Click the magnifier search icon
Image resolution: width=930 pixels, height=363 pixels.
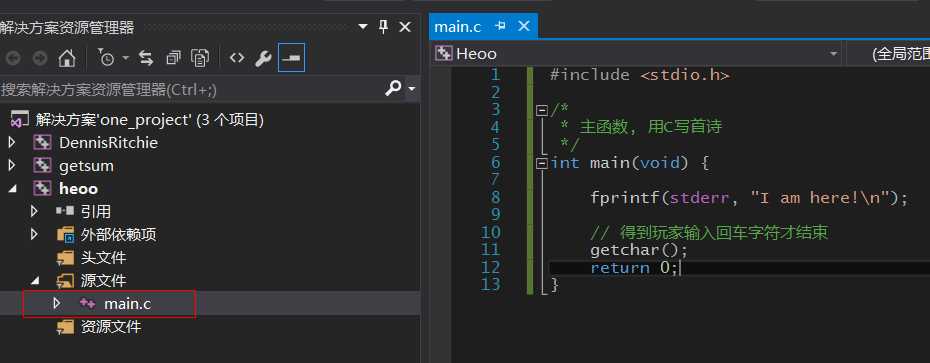pyautogui.click(x=393, y=89)
